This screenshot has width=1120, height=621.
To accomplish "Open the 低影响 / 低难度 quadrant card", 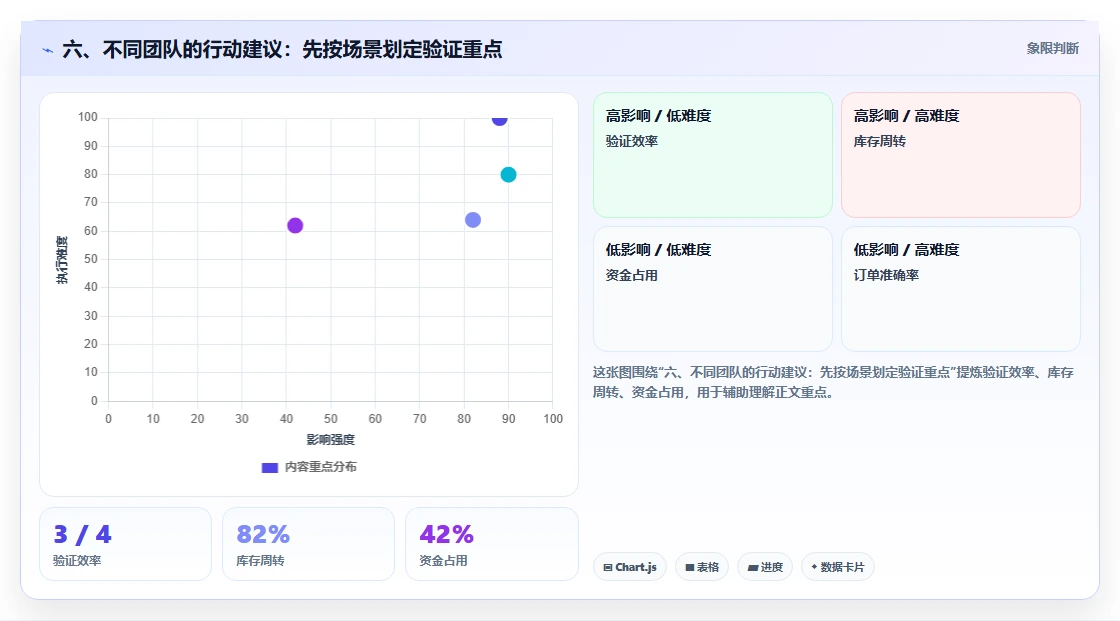I will pos(713,289).
